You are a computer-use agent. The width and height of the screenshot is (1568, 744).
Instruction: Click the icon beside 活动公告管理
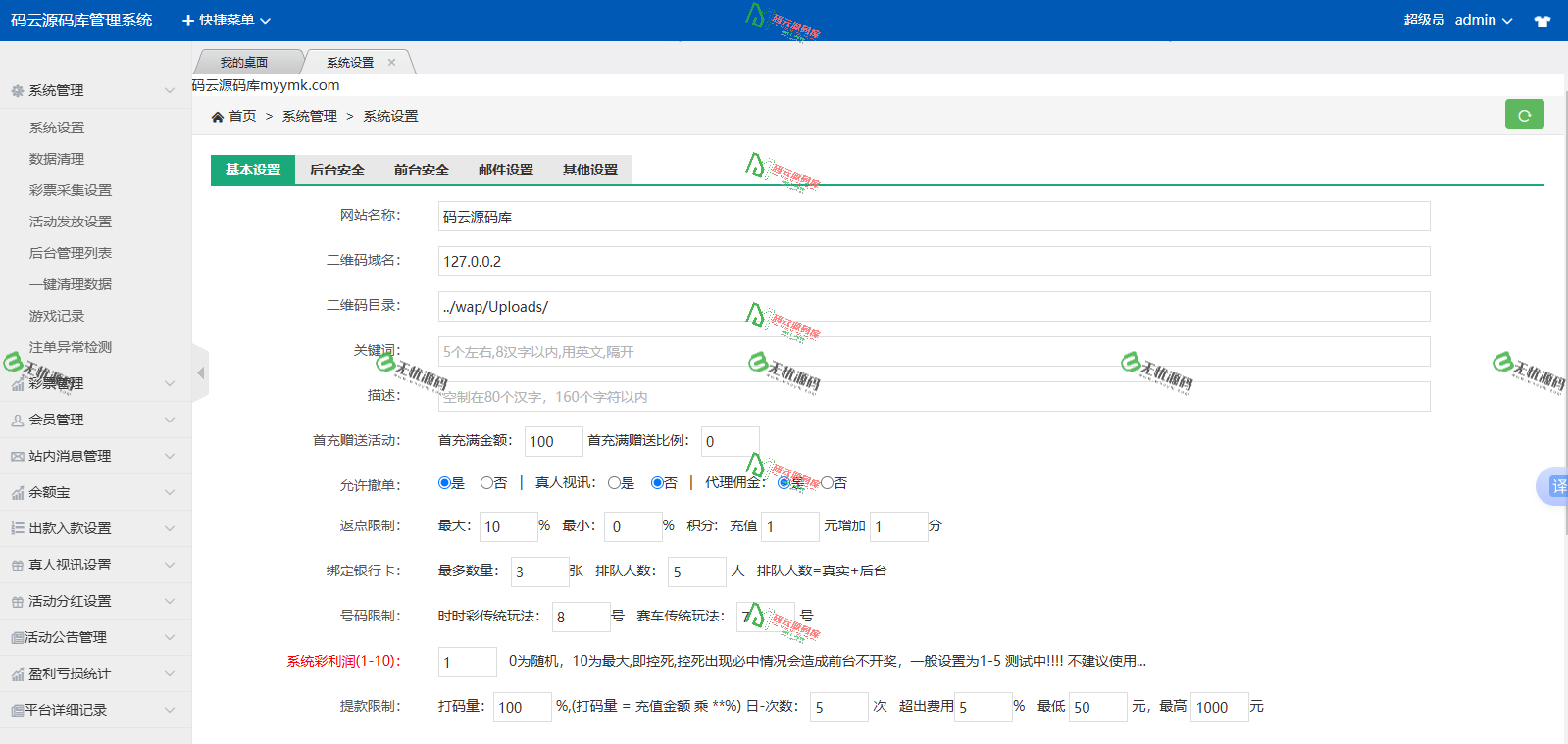17,637
